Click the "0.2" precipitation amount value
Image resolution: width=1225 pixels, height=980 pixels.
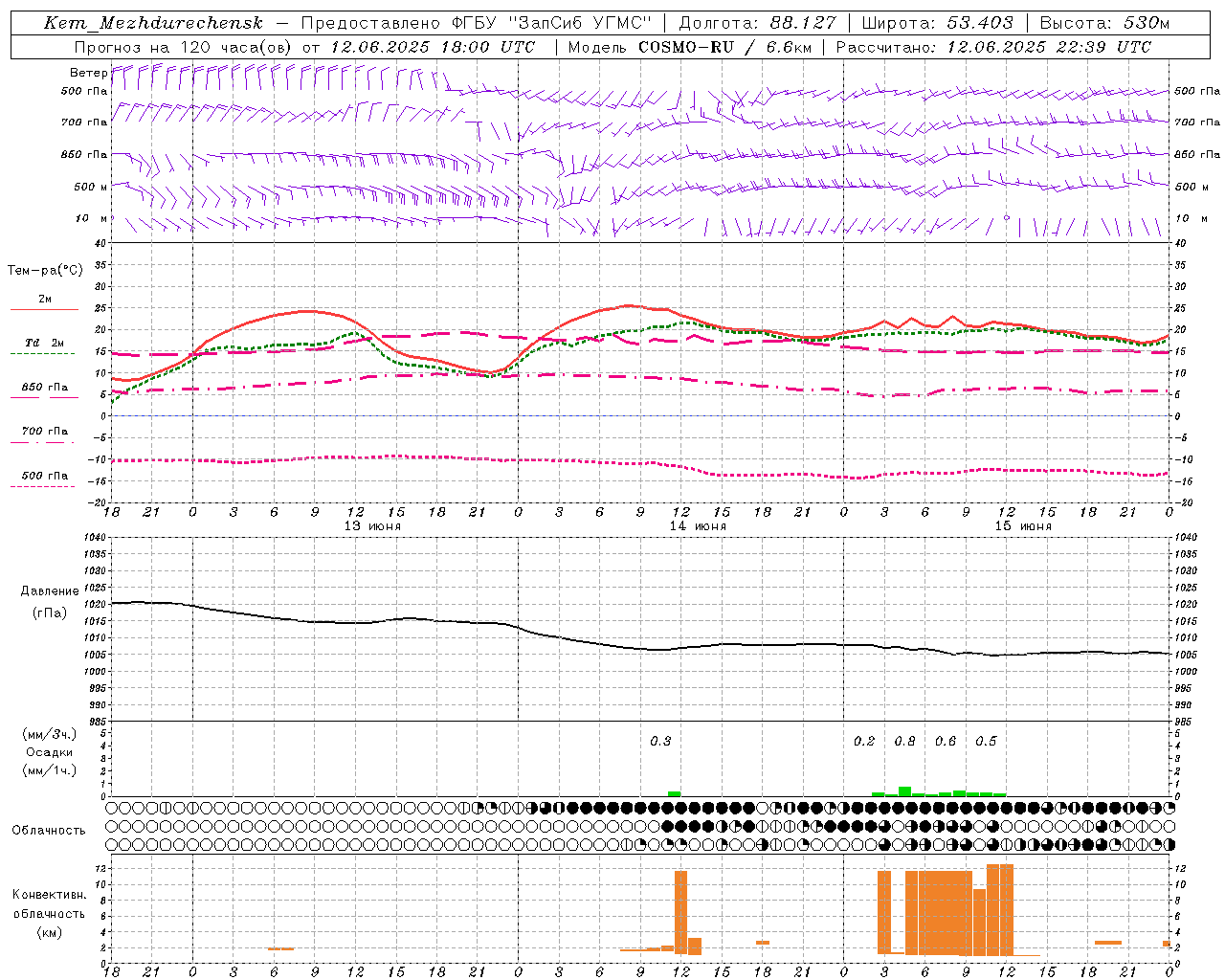864,741
